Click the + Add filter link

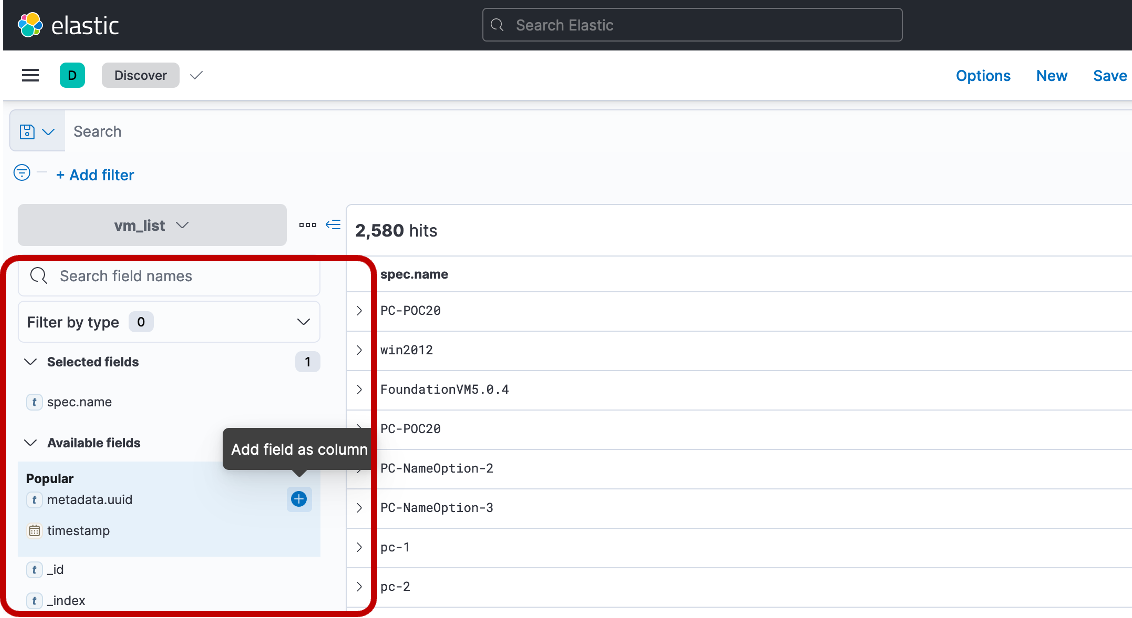click(95, 175)
